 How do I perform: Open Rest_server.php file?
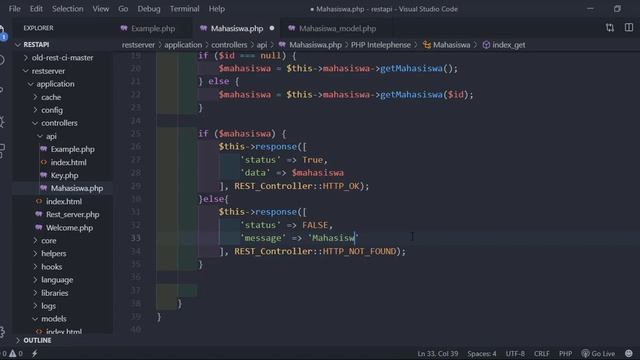click(x=73, y=215)
